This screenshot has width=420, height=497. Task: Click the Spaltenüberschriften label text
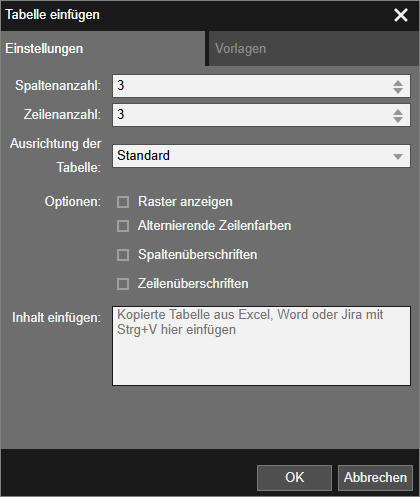tap(198, 255)
